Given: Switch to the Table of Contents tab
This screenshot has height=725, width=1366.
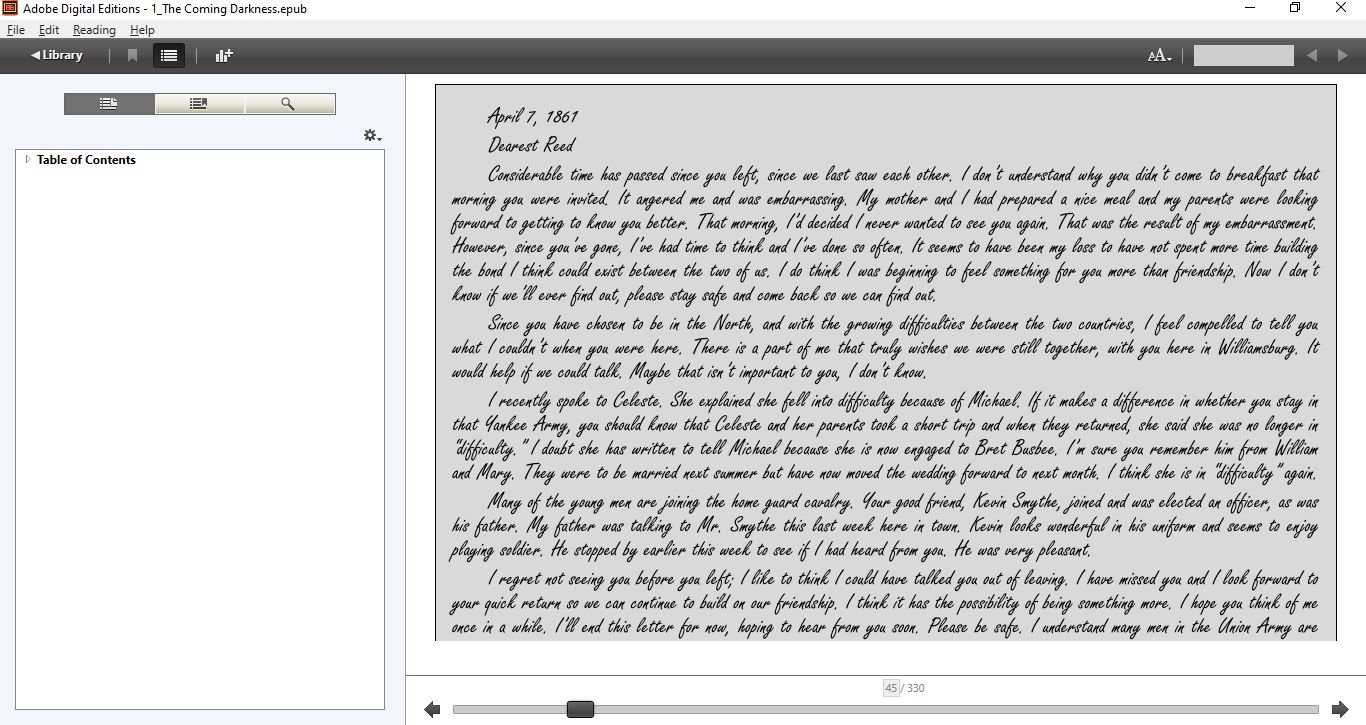Looking at the screenshot, I should pos(109,104).
